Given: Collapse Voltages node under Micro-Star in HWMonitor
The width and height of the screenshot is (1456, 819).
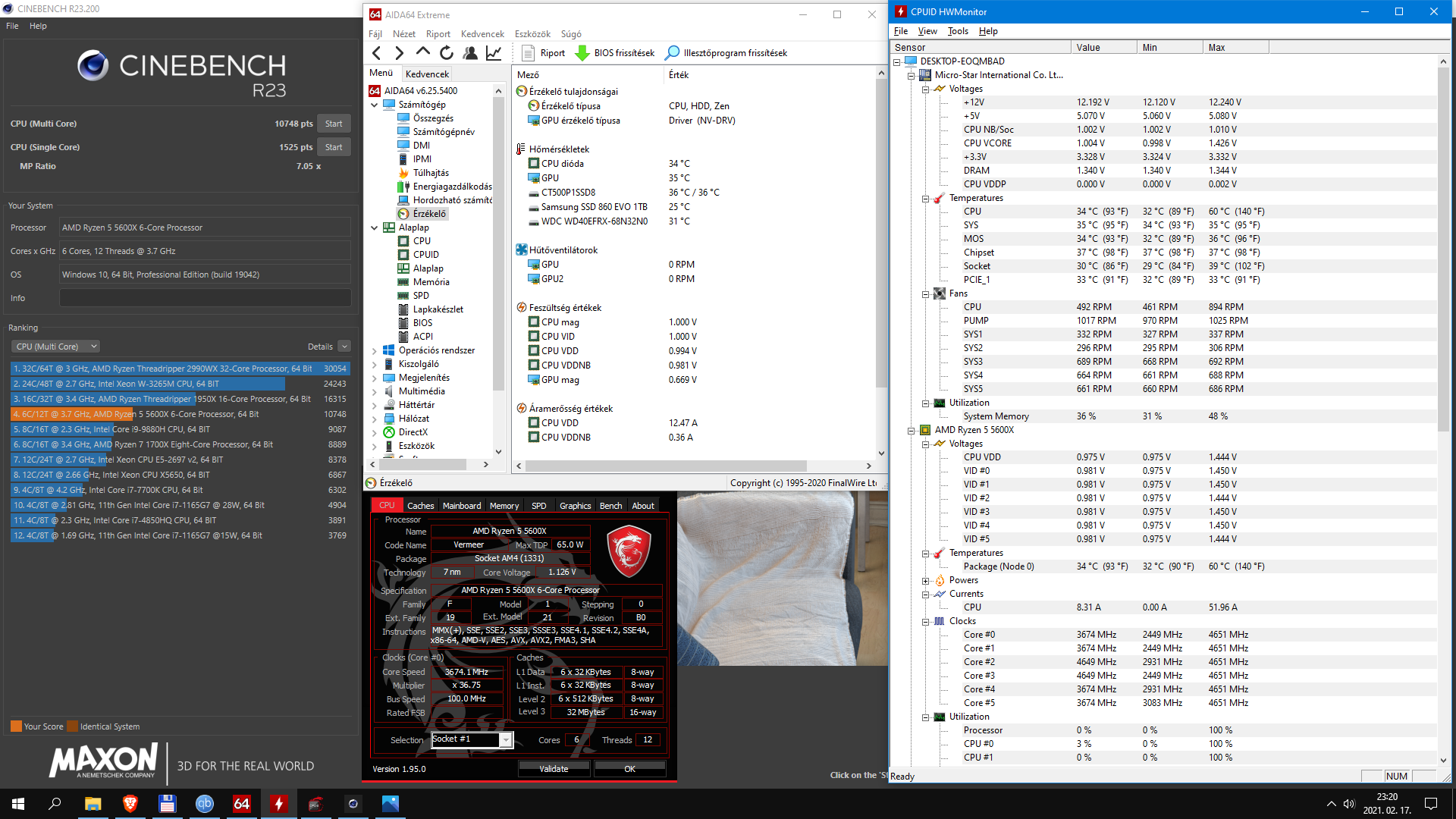Looking at the screenshot, I should (x=925, y=89).
